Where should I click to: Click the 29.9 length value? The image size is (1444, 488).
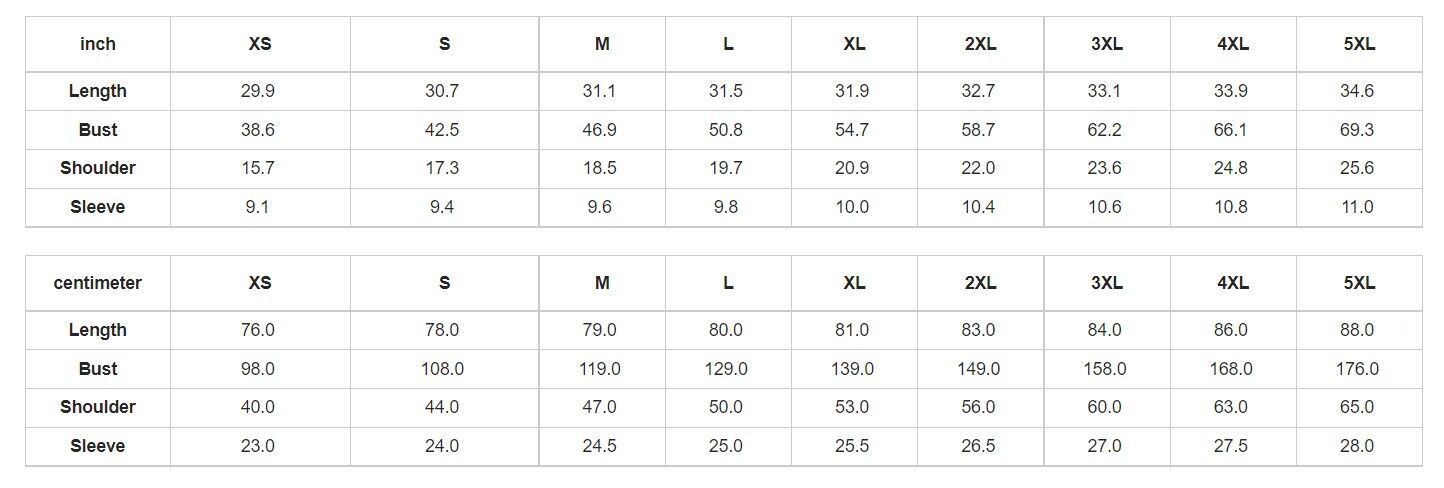tap(258, 91)
